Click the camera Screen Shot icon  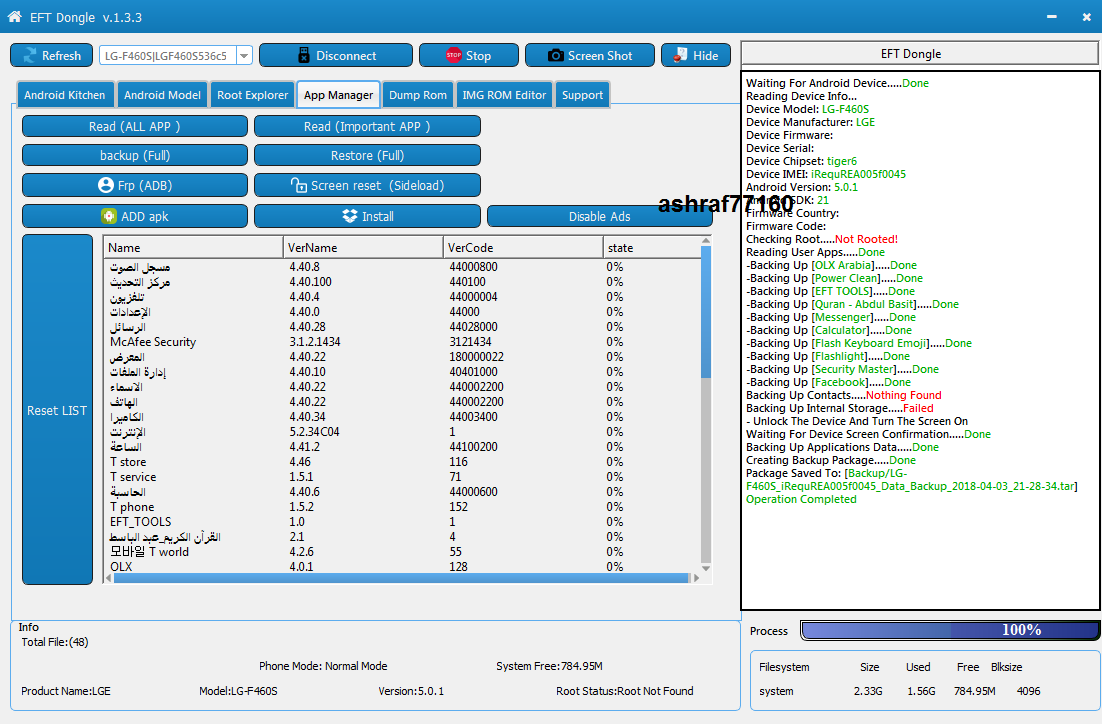(x=555, y=56)
